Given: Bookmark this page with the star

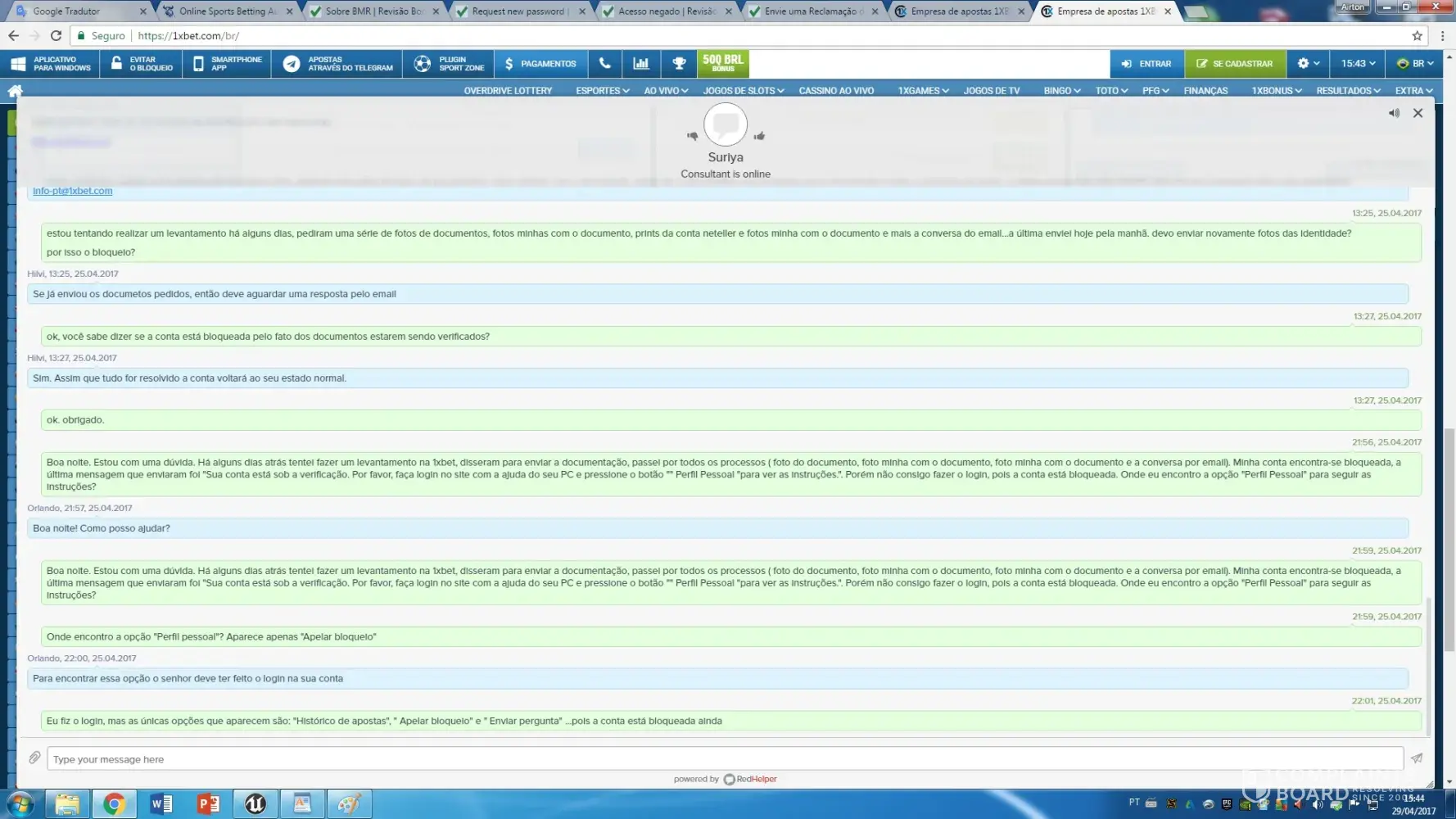Looking at the screenshot, I should [x=1417, y=36].
